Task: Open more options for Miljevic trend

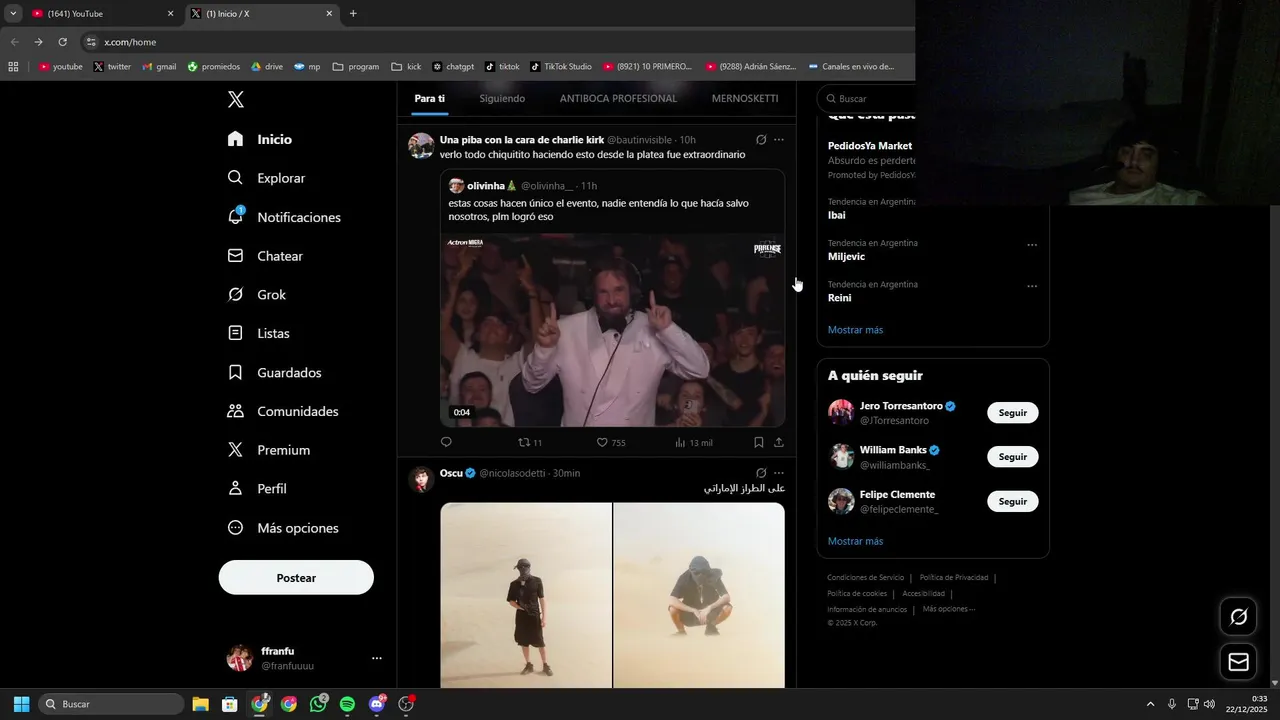Action: 1032,245
